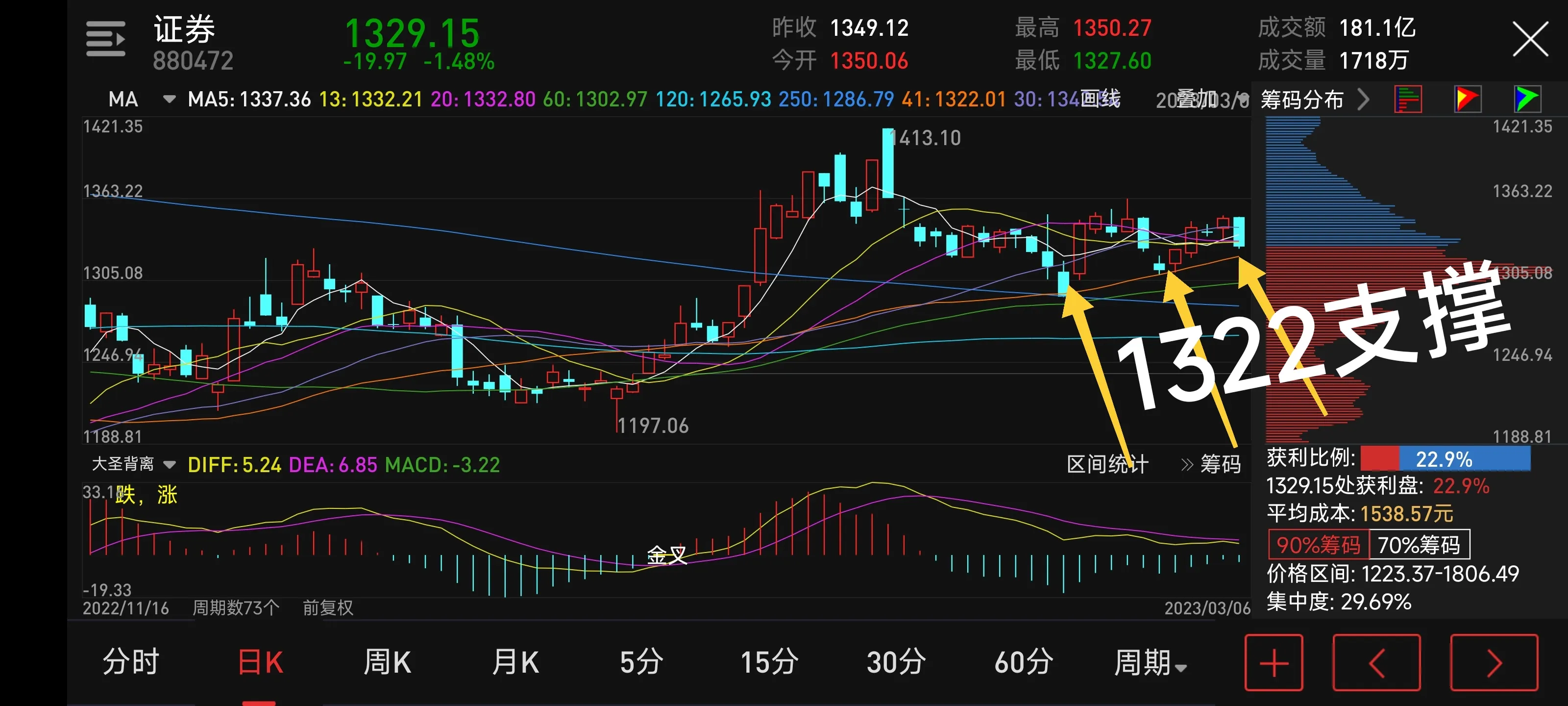The height and width of the screenshot is (706, 1568).
Task: Toggle the 筹码 panel link
Action: click(x=1211, y=465)
